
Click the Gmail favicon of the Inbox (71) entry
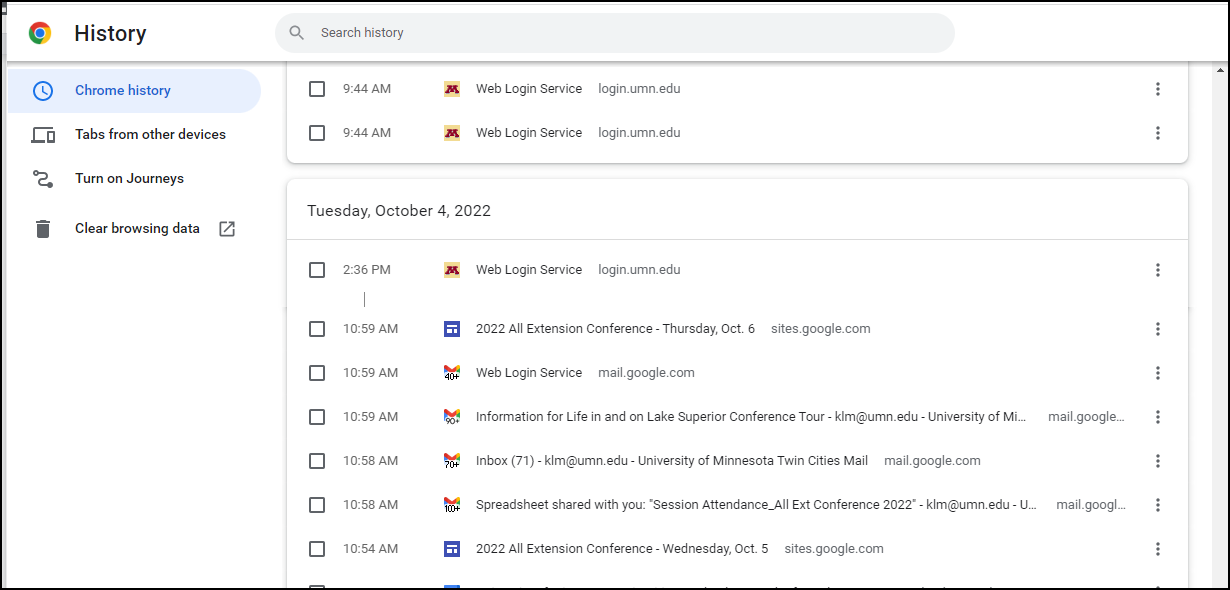(x=452, y=461)
